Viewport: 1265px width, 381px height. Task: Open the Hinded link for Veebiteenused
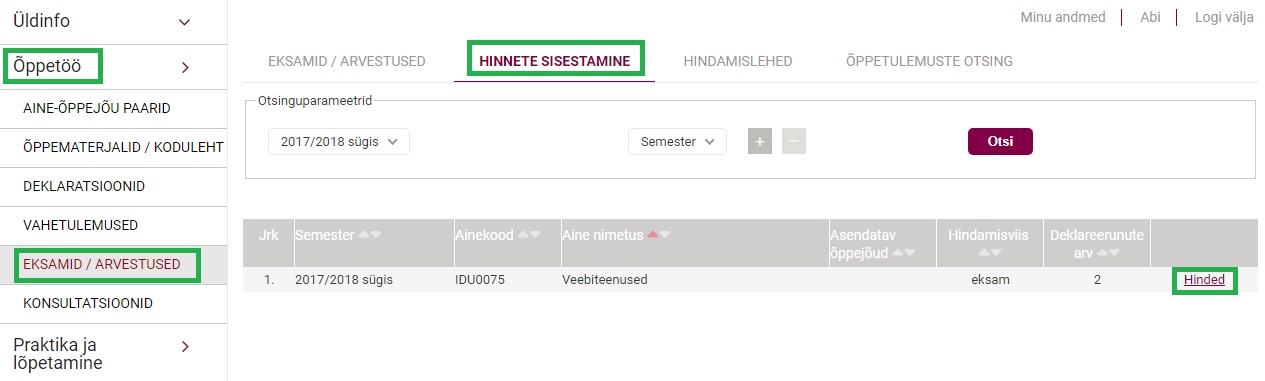tap(1204, 280)
